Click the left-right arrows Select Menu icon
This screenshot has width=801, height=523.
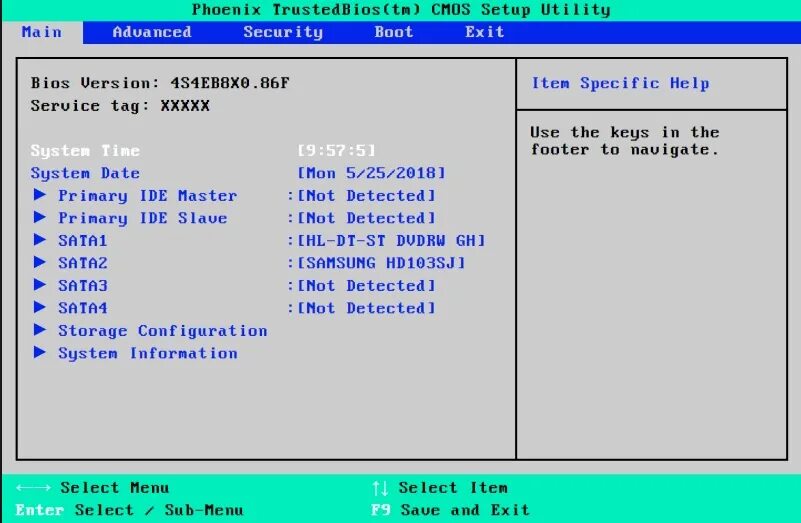(33, 488)
